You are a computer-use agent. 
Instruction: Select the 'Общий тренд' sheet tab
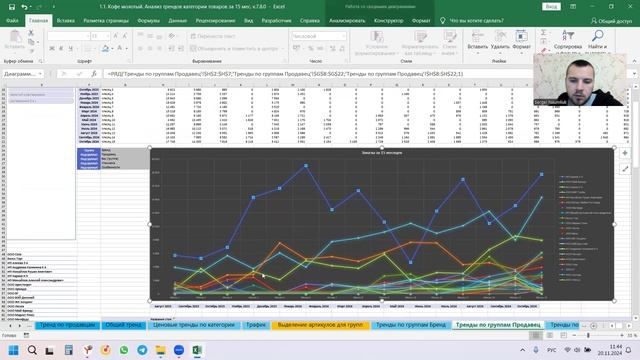click(x=123, y=325)
